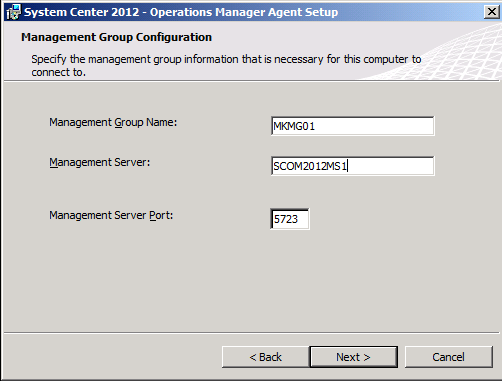The image size is (502, 381).
Task: Focus the Management Server text box
Action: tap(353, 166)
